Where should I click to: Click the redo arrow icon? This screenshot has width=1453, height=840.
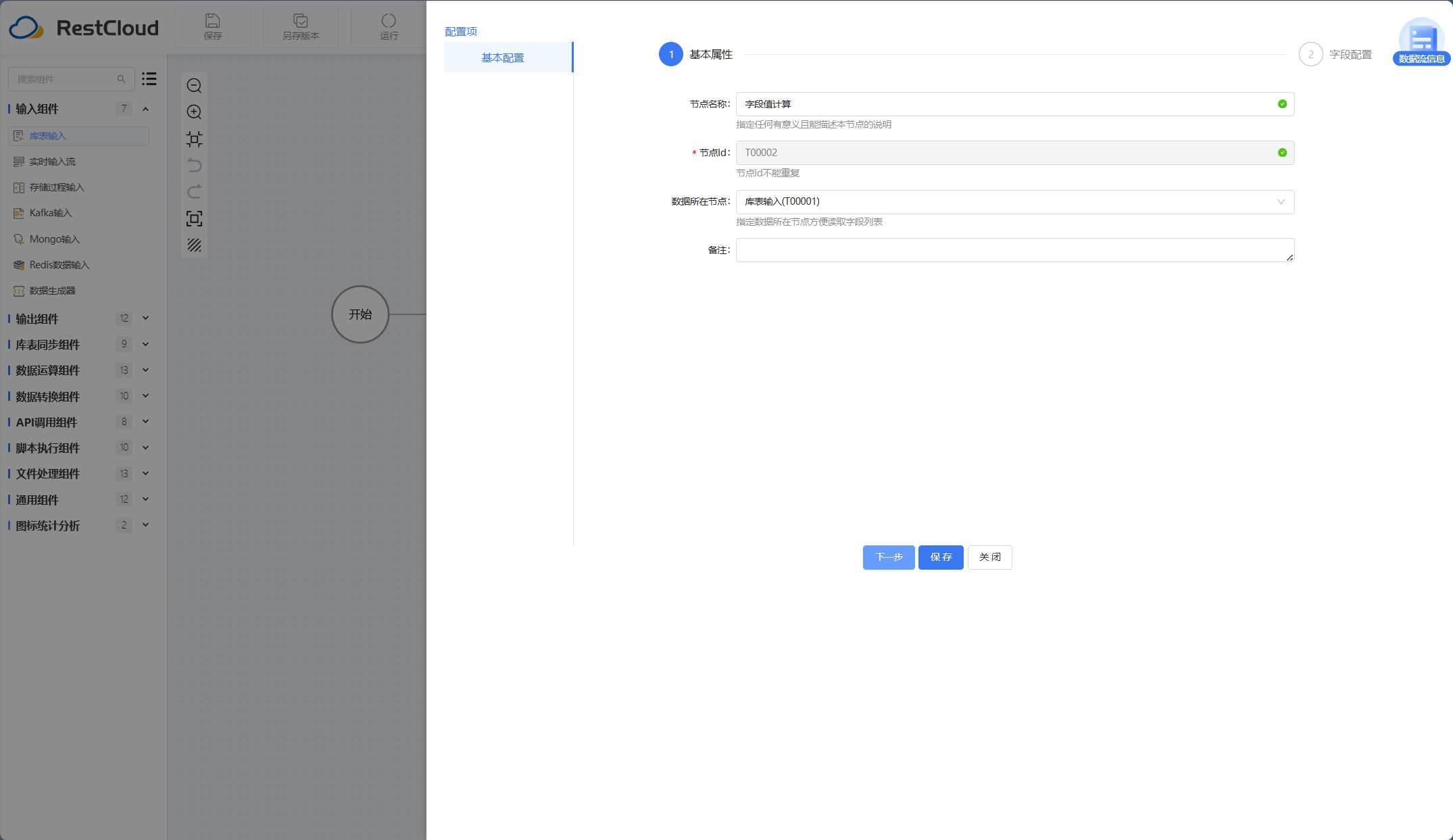[x=194, y=192]
